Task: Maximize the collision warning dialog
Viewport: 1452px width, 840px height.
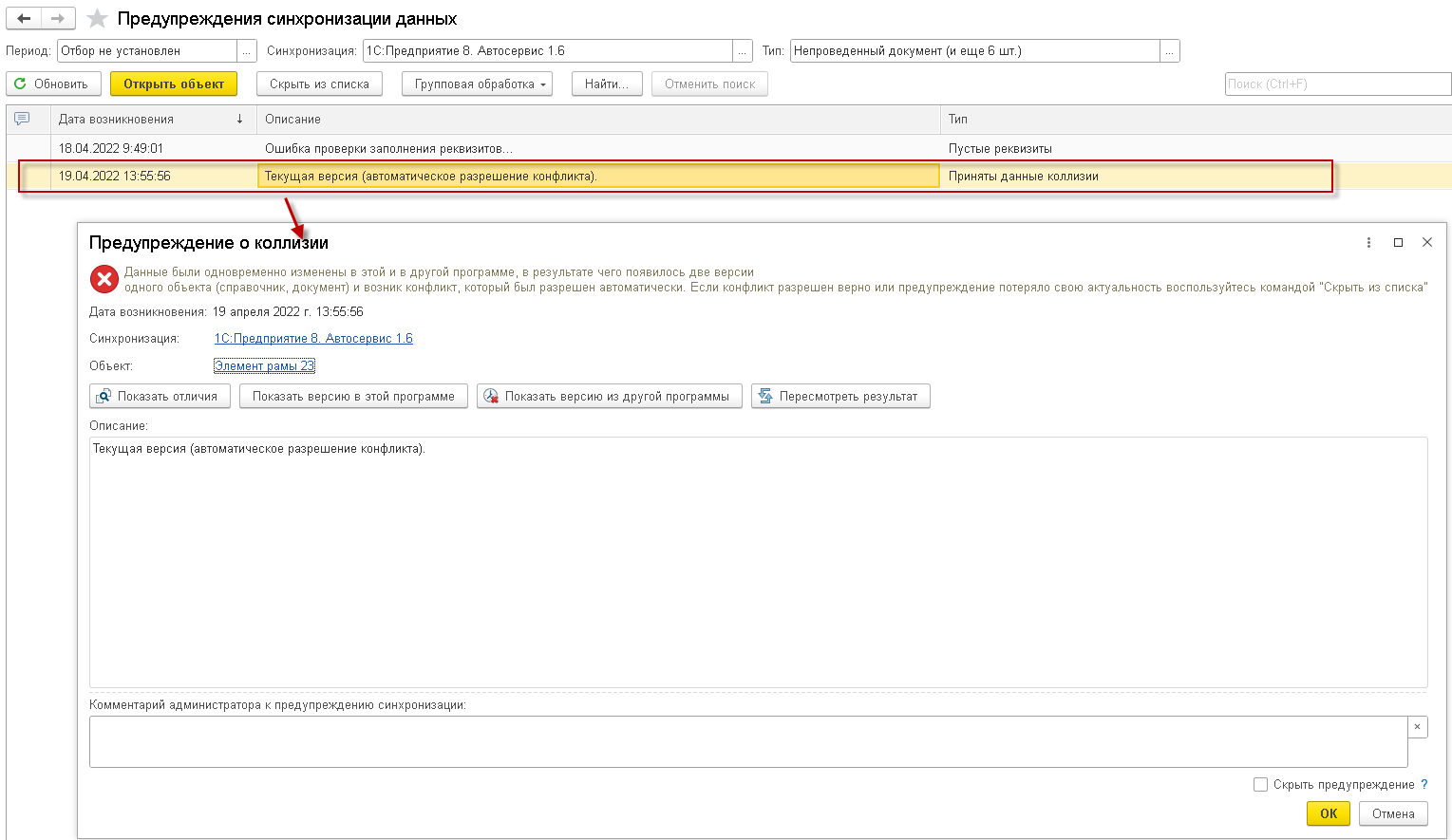Action: (1398, 243)
